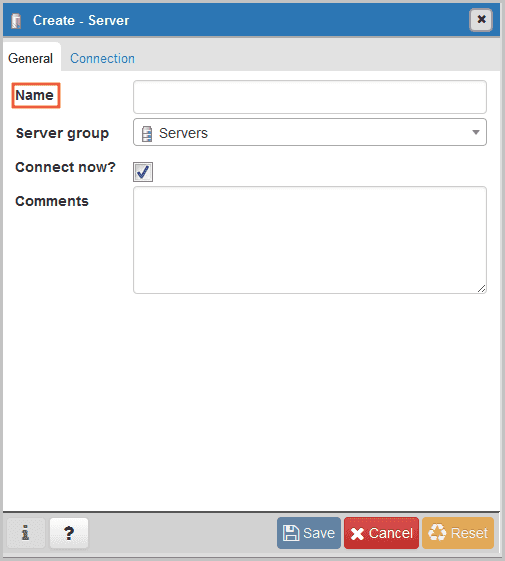Image resolution: width=505 pixels, height=561 pixels.
Task: Switch to the Connection tab
Action: pyautogui.click(x=102, y=58)
